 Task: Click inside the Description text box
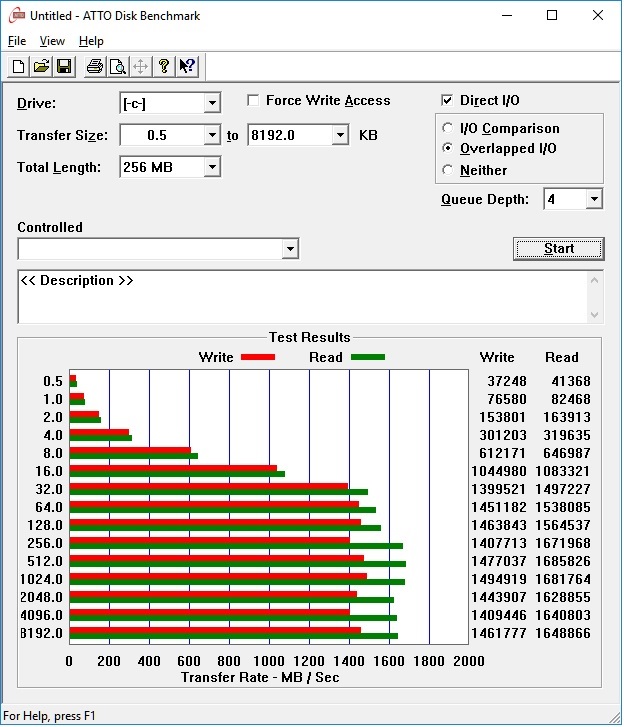coord(303,297)
